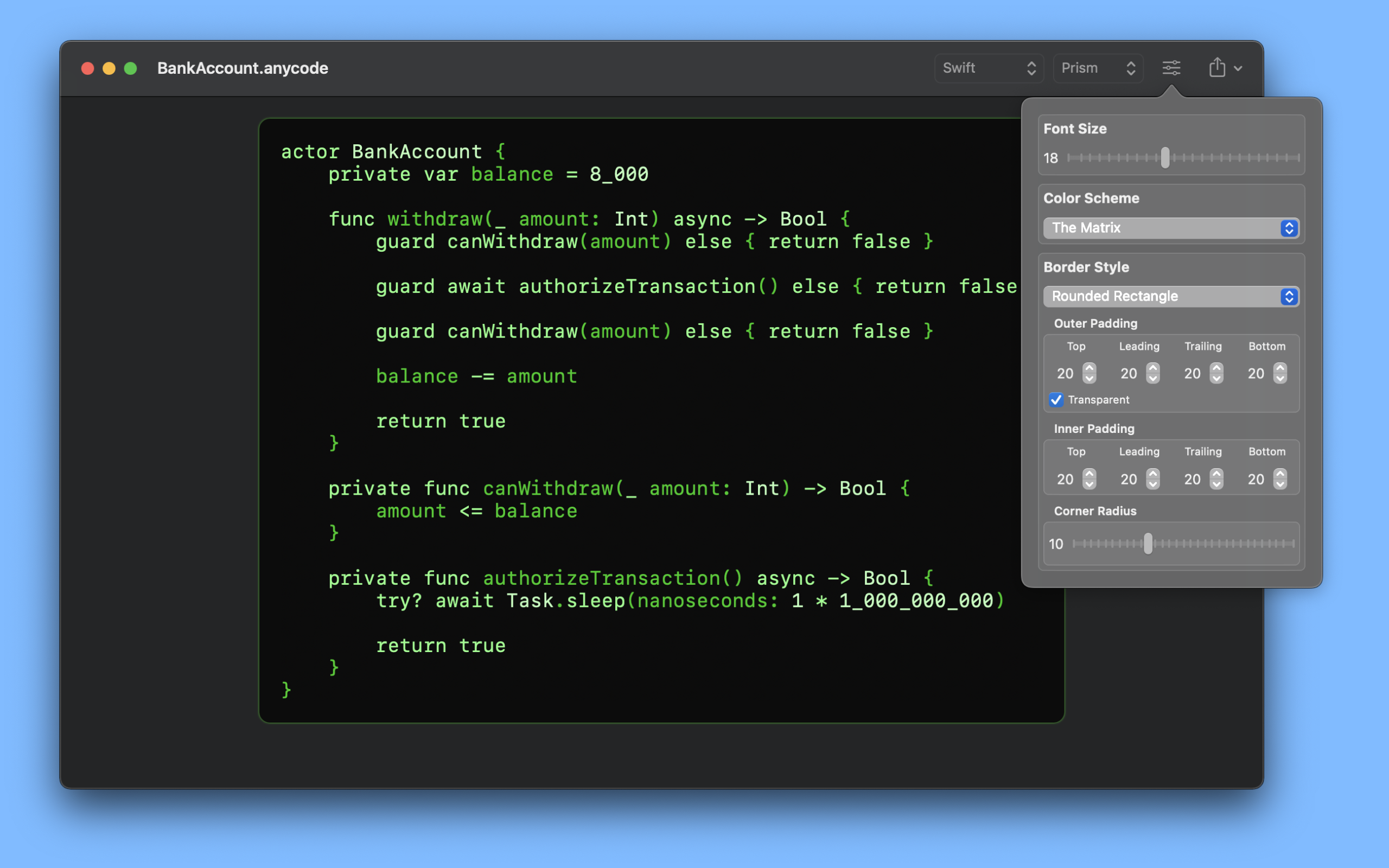Close the window with red button
The width and height of the screenshot is (1389, 868).
[x=88, y=68]
